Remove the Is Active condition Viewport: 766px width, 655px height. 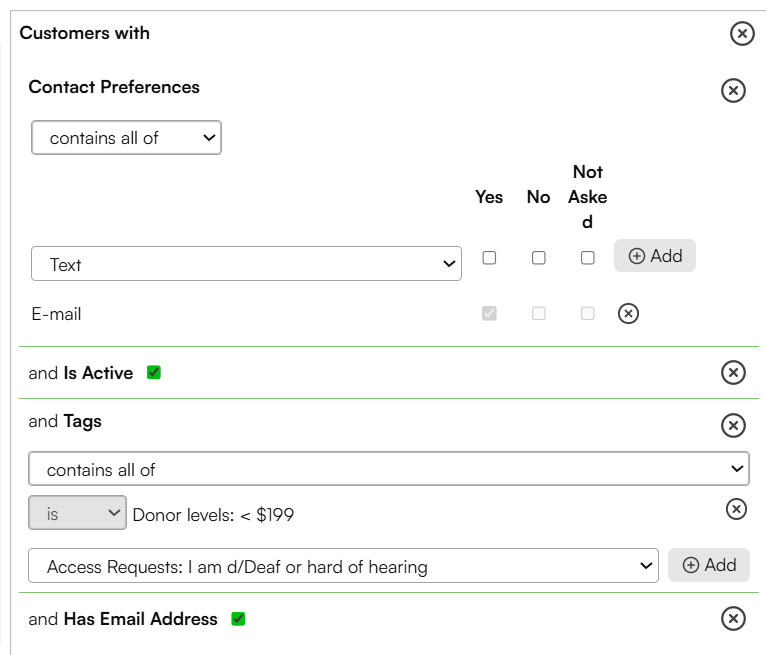point(733,373)
